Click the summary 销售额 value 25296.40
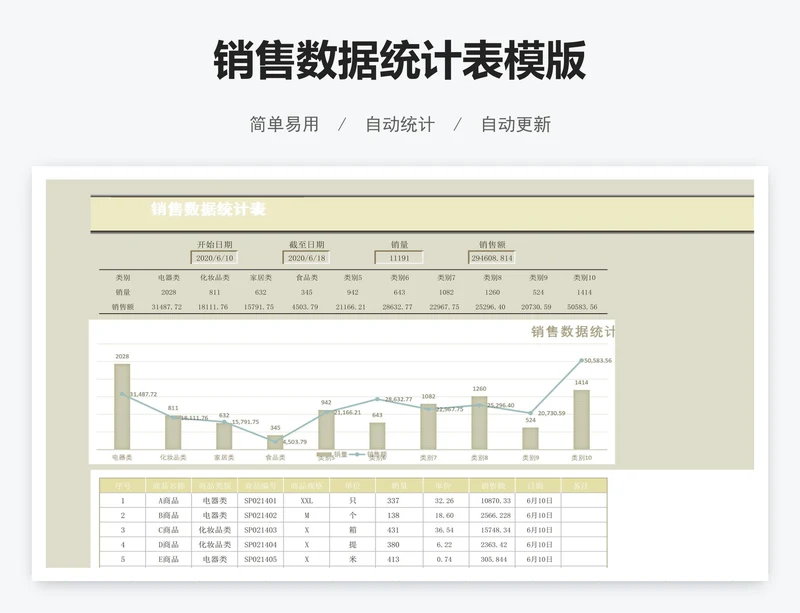This screenshot has height=613, width=800. [490, 307]
